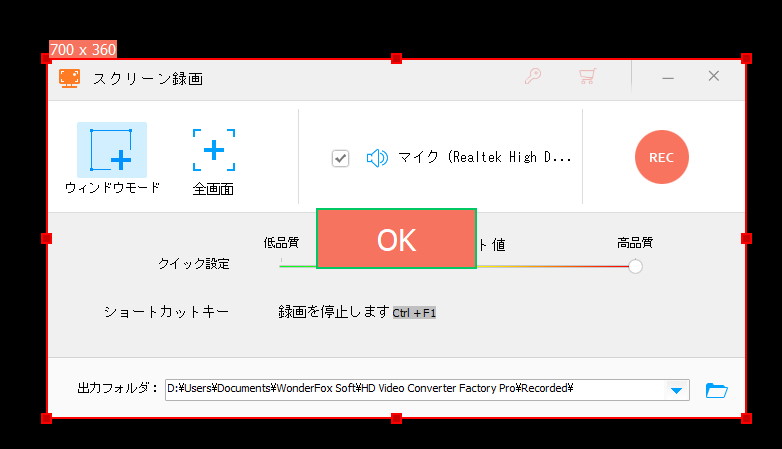Click the blue speaker audio icon
Image resolution: width=782 pixels, height=449 pixels.
[377, 158]
